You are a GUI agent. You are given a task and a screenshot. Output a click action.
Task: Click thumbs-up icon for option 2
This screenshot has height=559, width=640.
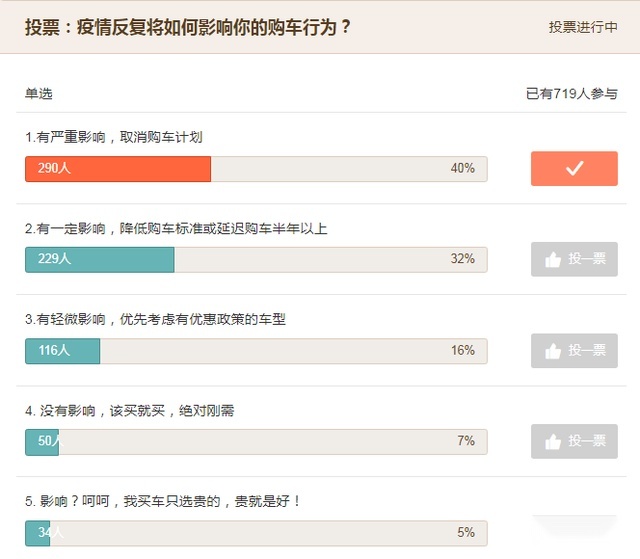(553, 260)
